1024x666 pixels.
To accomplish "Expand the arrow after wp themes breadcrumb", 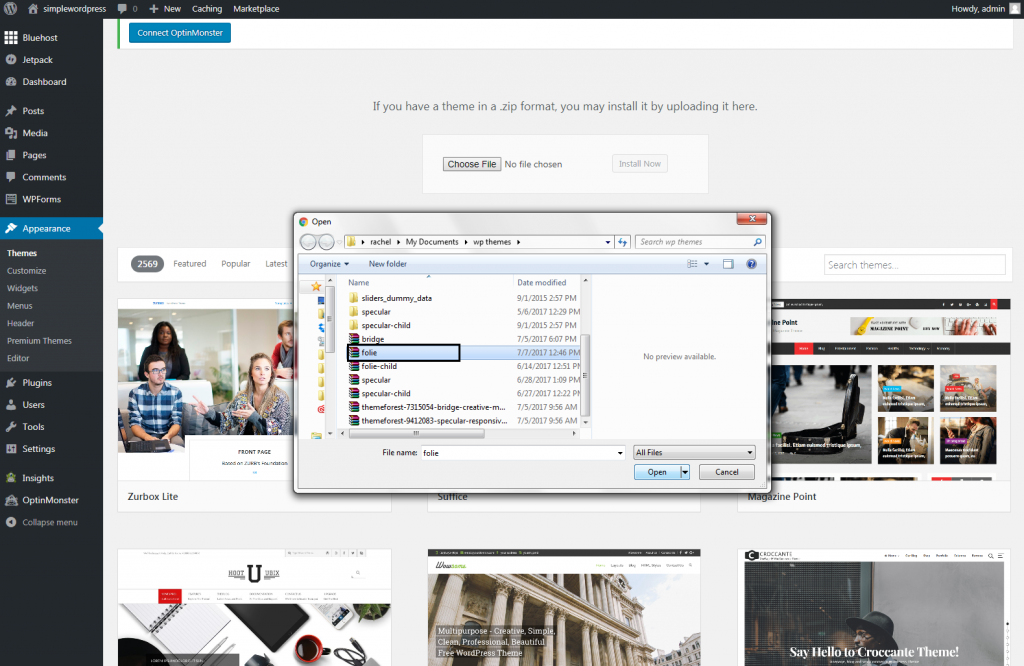I will pos(519,242).
